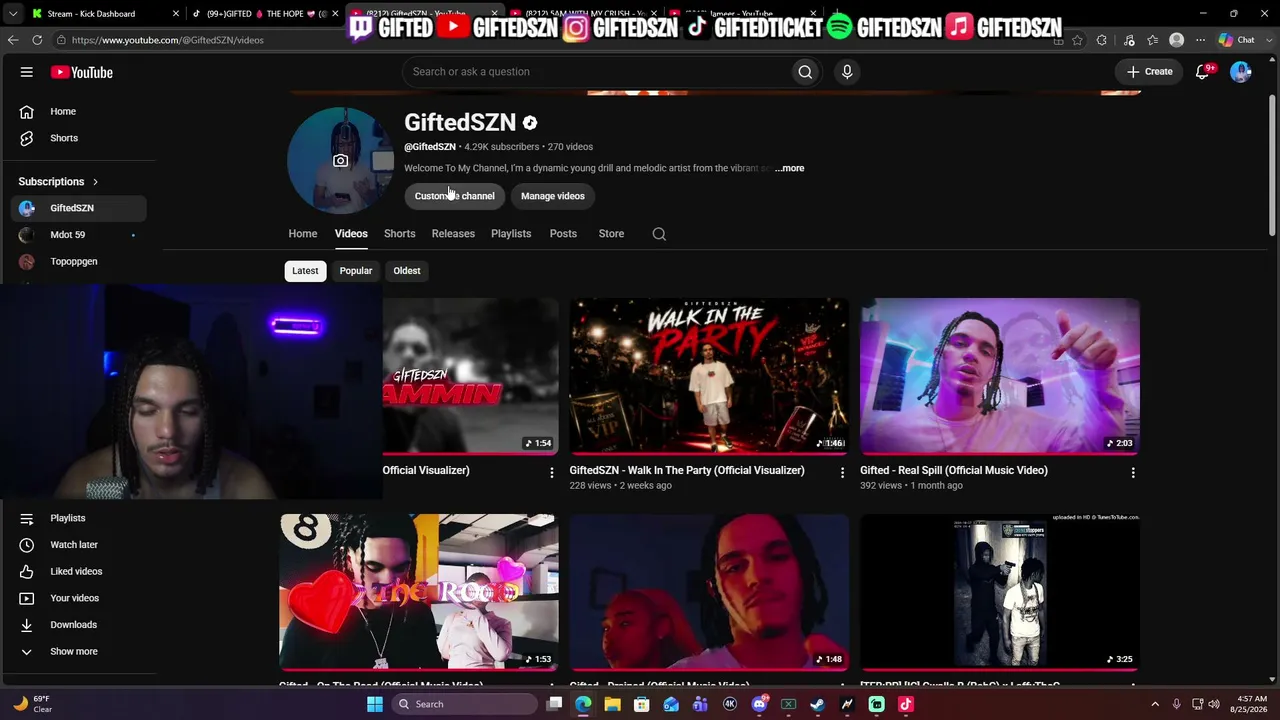Open YouTube notifications bell
The height and width of the screenshot is (720, 1280).
[x=1203, y=72]
